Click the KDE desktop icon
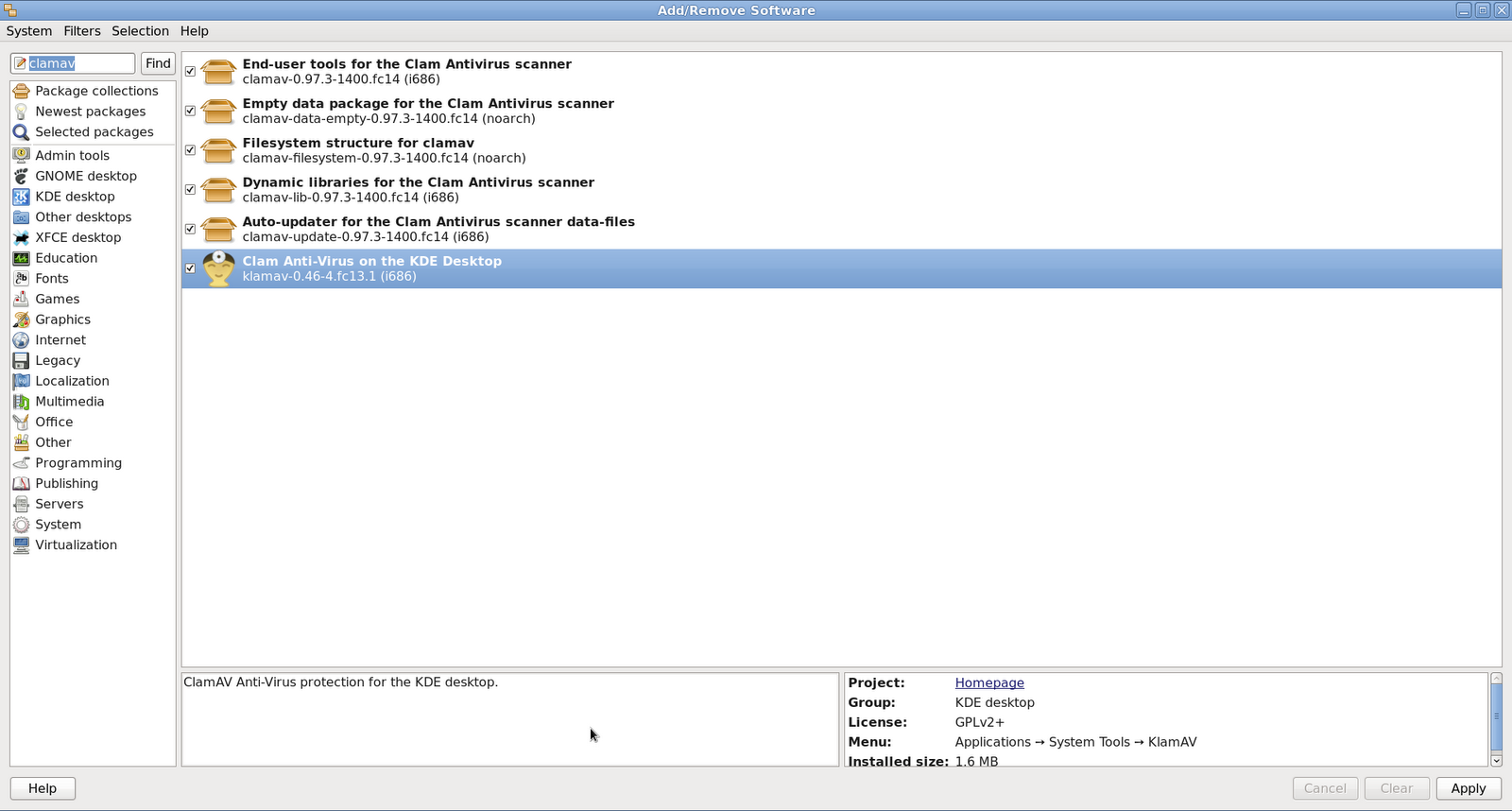This screenshot has height=811, width=1512. coord(21,197)
